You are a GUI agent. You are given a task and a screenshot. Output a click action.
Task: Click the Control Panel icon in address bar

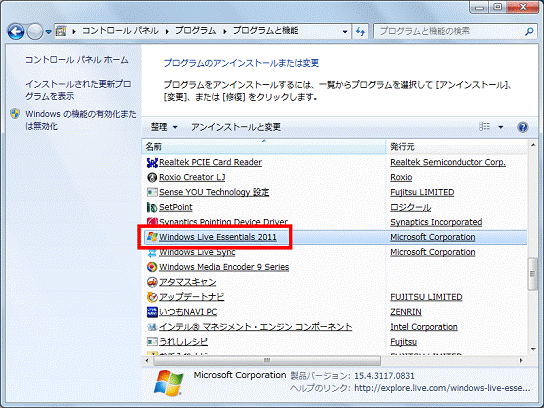(x=61, y=31)
